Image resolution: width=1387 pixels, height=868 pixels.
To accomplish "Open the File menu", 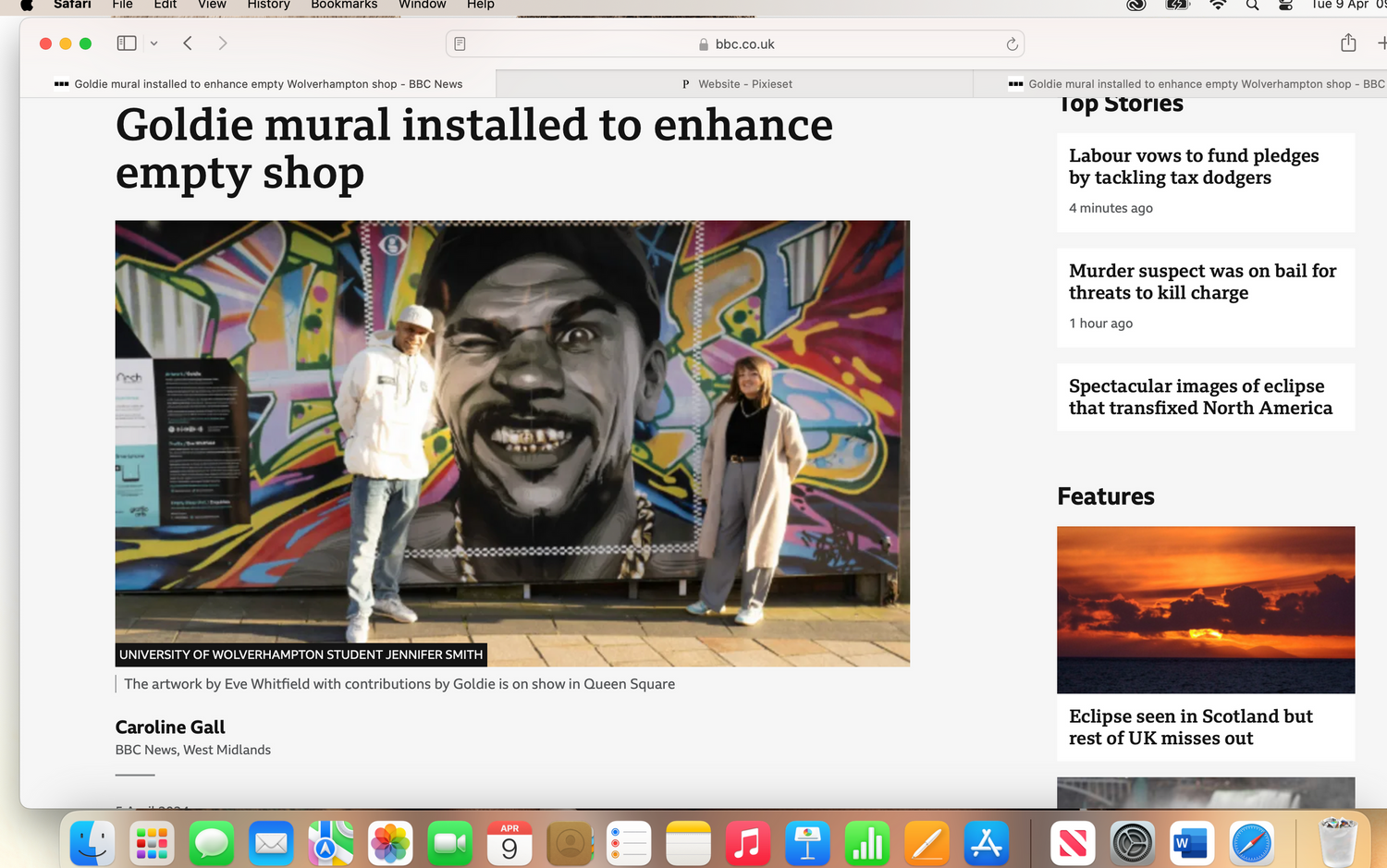I will [x=122, y=5].
